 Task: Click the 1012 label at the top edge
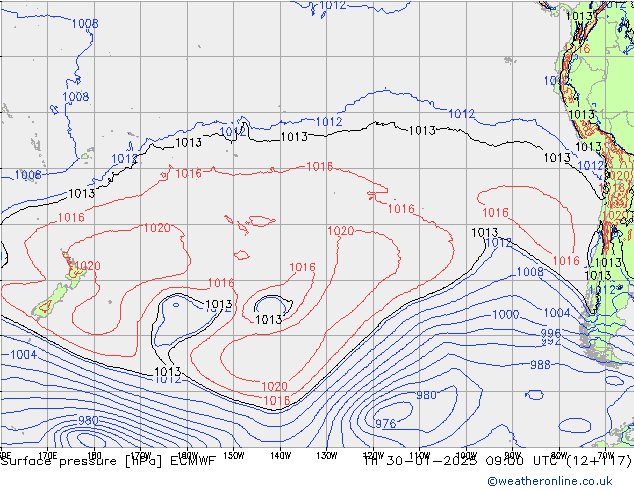333,5
